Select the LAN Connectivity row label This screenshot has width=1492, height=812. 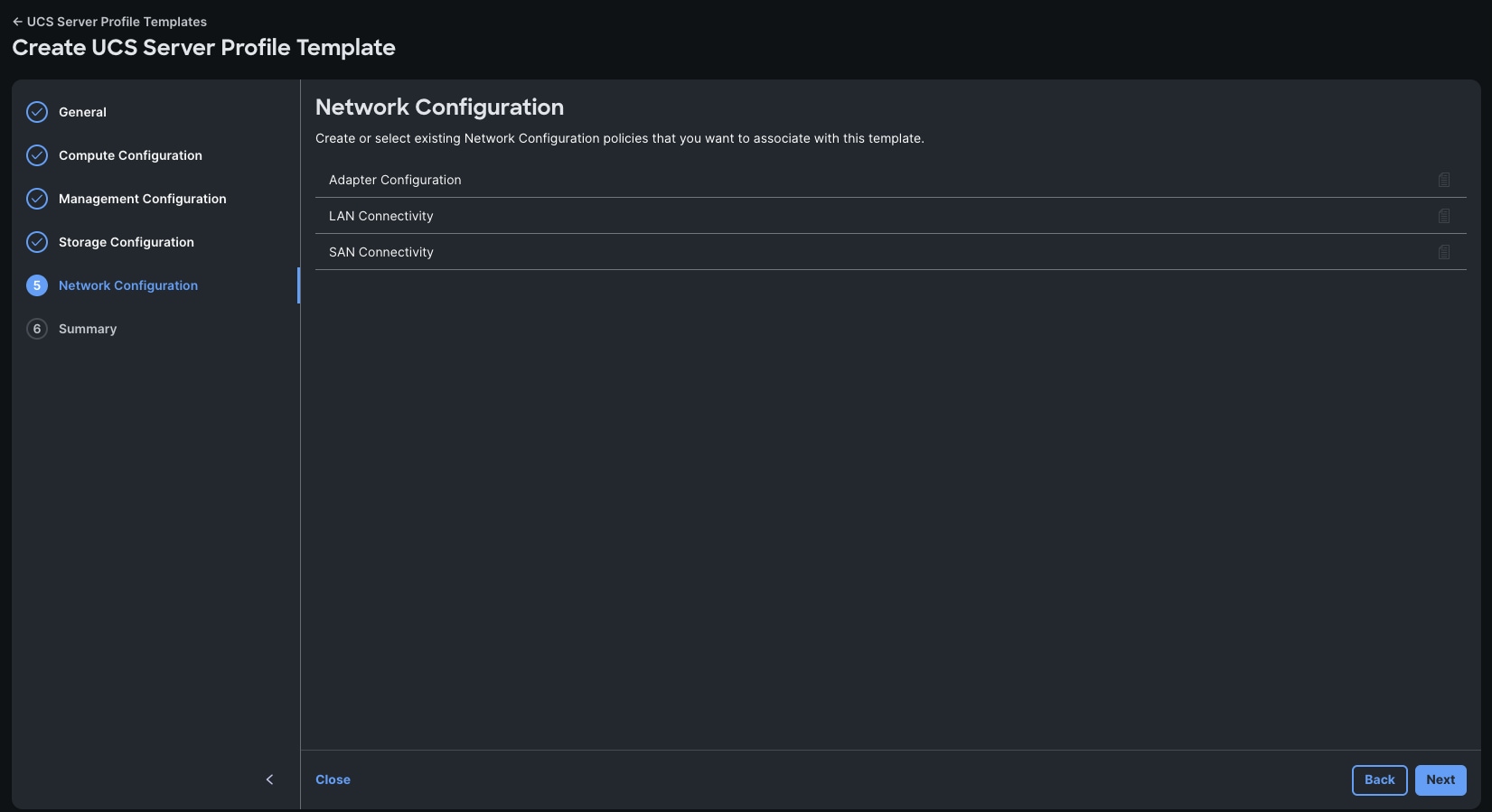tap(381, 216)
